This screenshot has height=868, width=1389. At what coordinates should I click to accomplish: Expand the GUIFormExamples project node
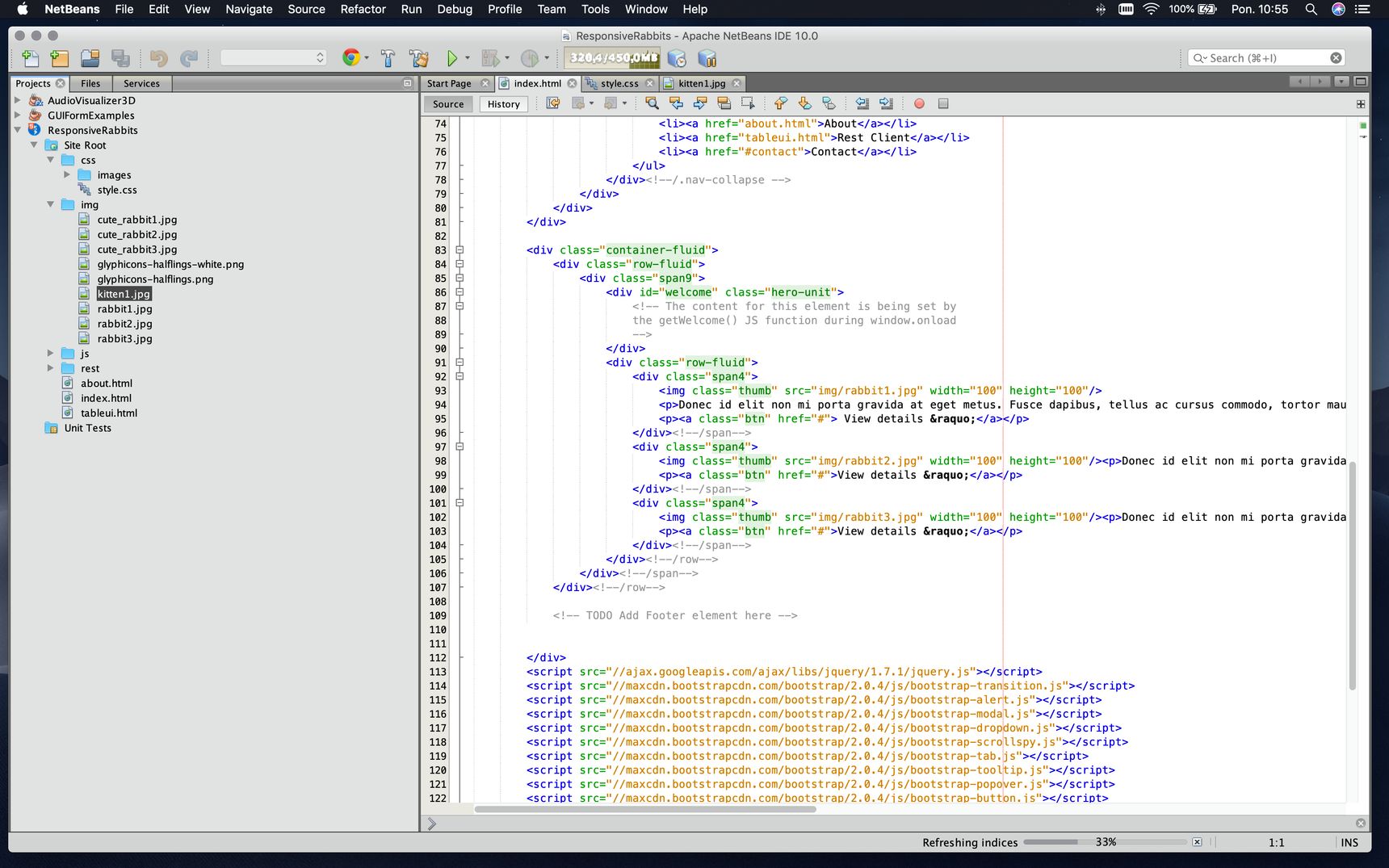coord(17,115)
